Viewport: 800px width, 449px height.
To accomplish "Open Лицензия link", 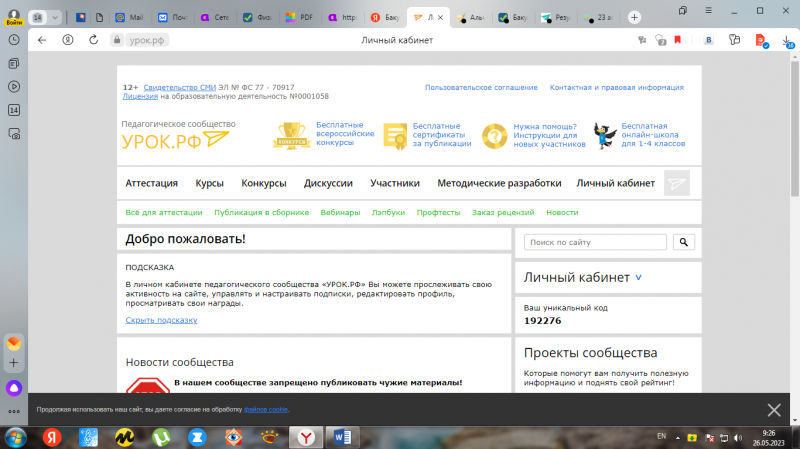I will [140, 96].
